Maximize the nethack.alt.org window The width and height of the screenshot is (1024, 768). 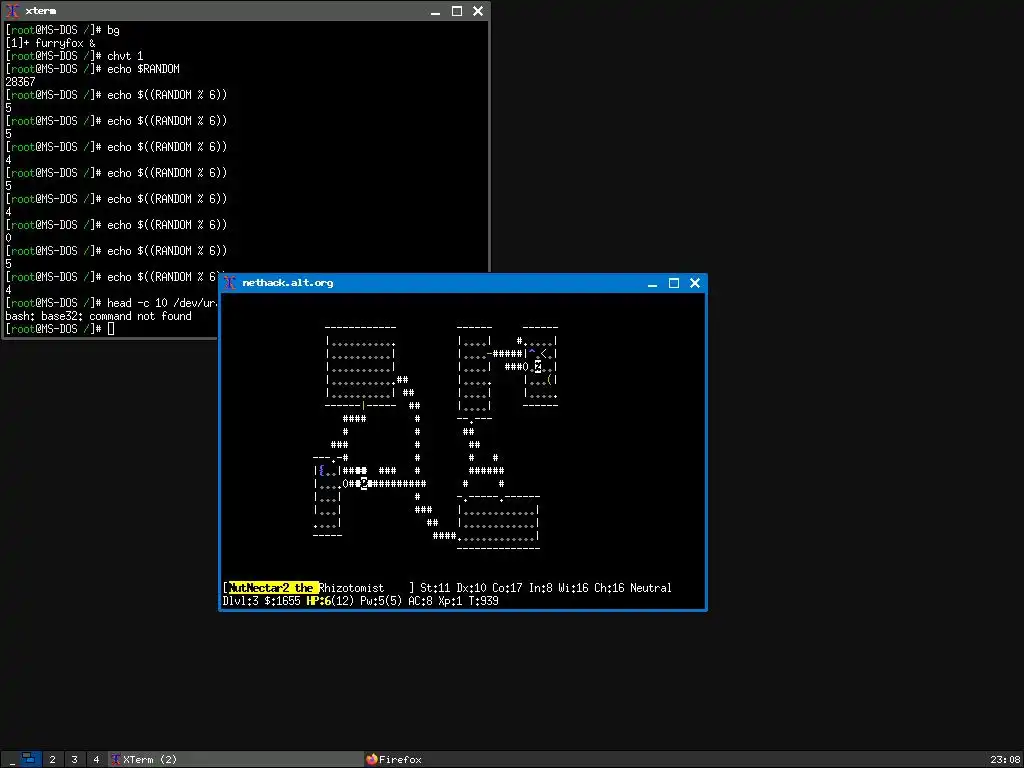coord(674,283)
